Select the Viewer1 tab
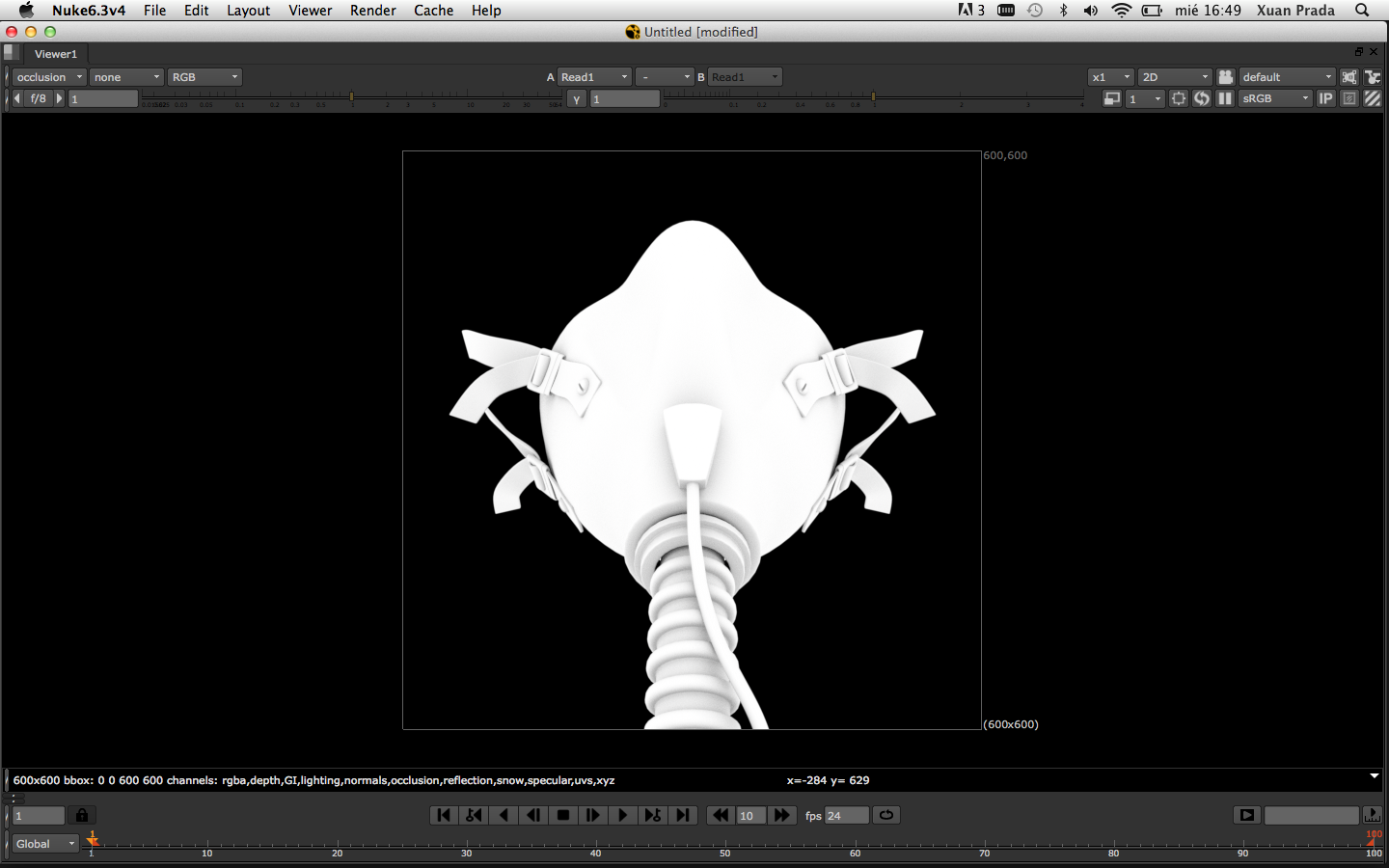Viewport: 1389px width, 868px height. pos(56,54)
